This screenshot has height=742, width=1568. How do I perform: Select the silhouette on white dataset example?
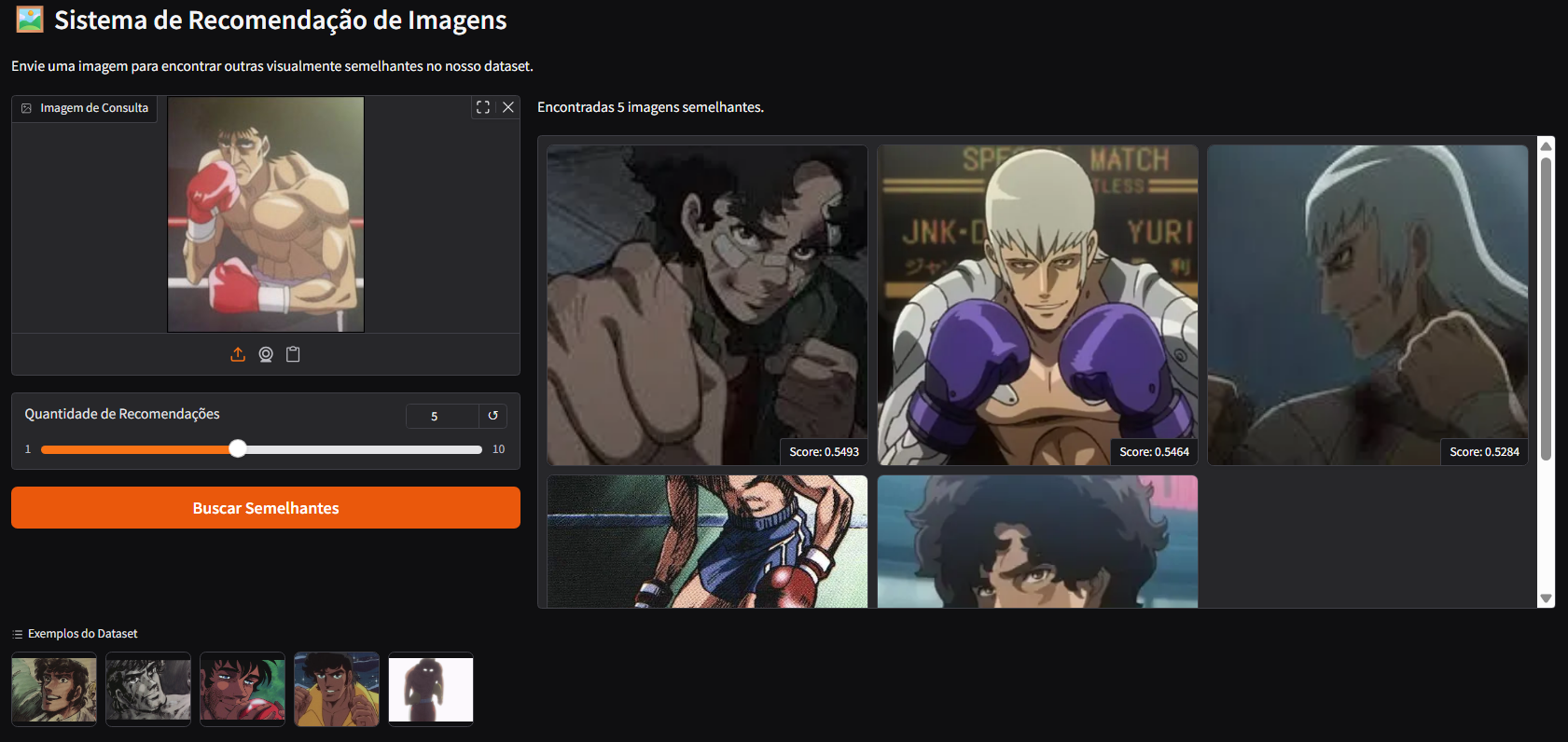(431, 689)
